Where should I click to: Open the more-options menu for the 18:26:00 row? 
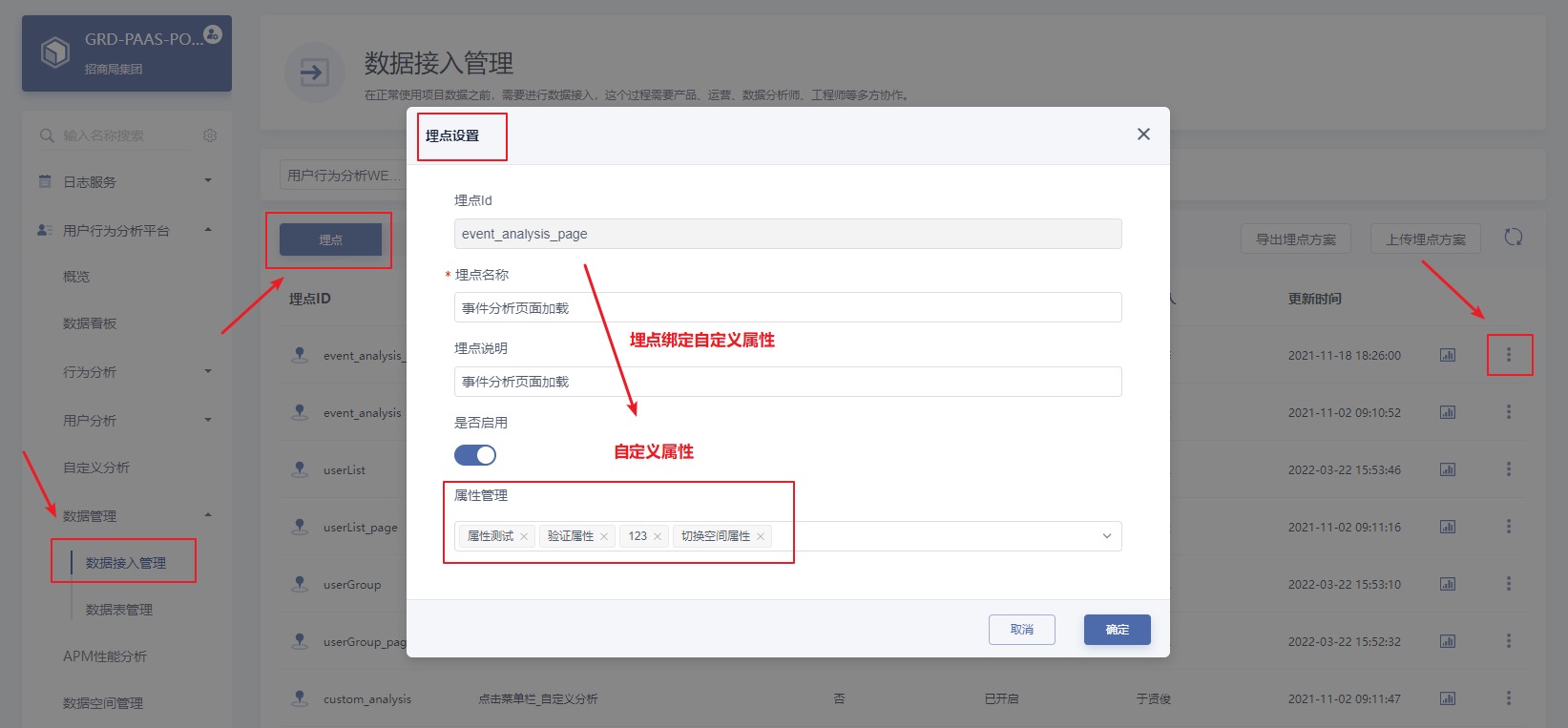[1509, 355]
